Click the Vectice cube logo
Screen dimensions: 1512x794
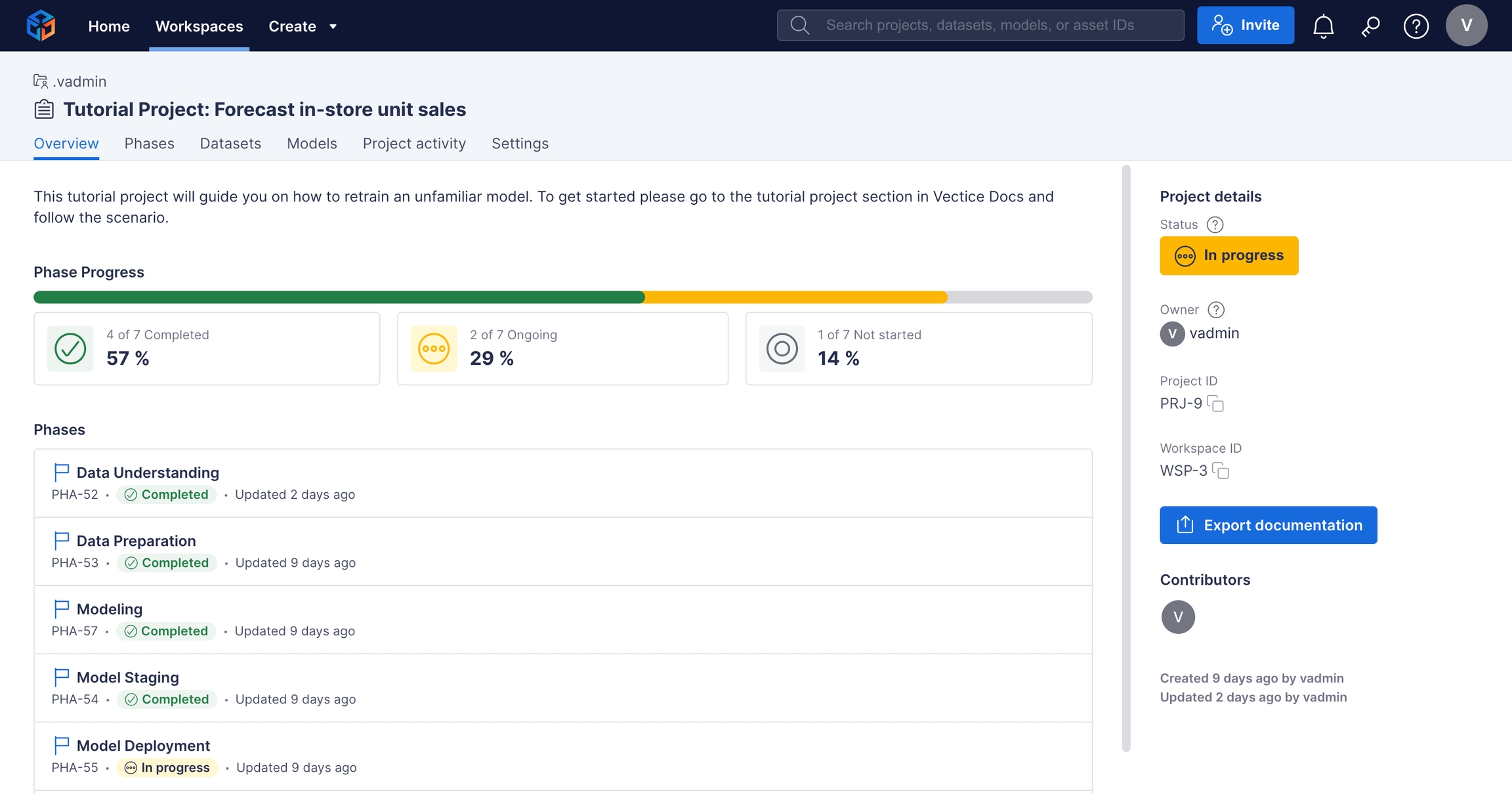click(41, 26)
